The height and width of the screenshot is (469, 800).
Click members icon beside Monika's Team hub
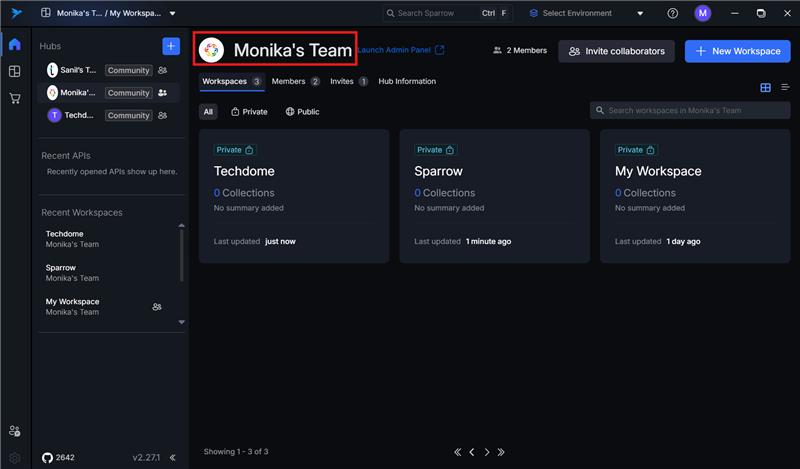(162, 92)
